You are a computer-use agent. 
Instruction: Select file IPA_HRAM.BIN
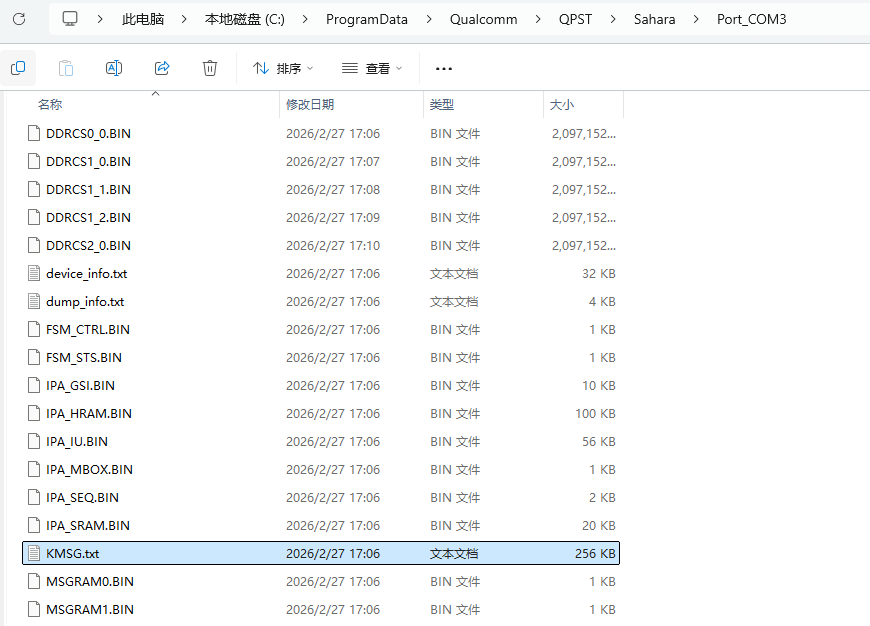pos(321,413)
